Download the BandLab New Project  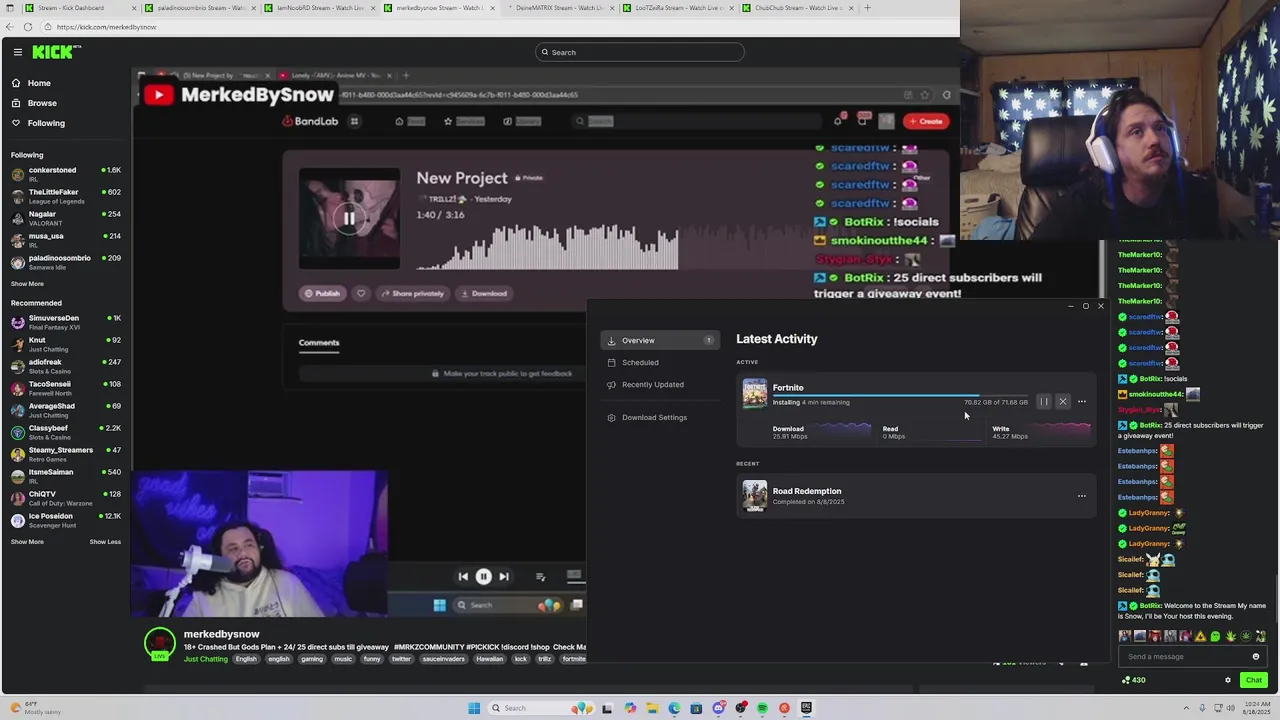(483, 293)
